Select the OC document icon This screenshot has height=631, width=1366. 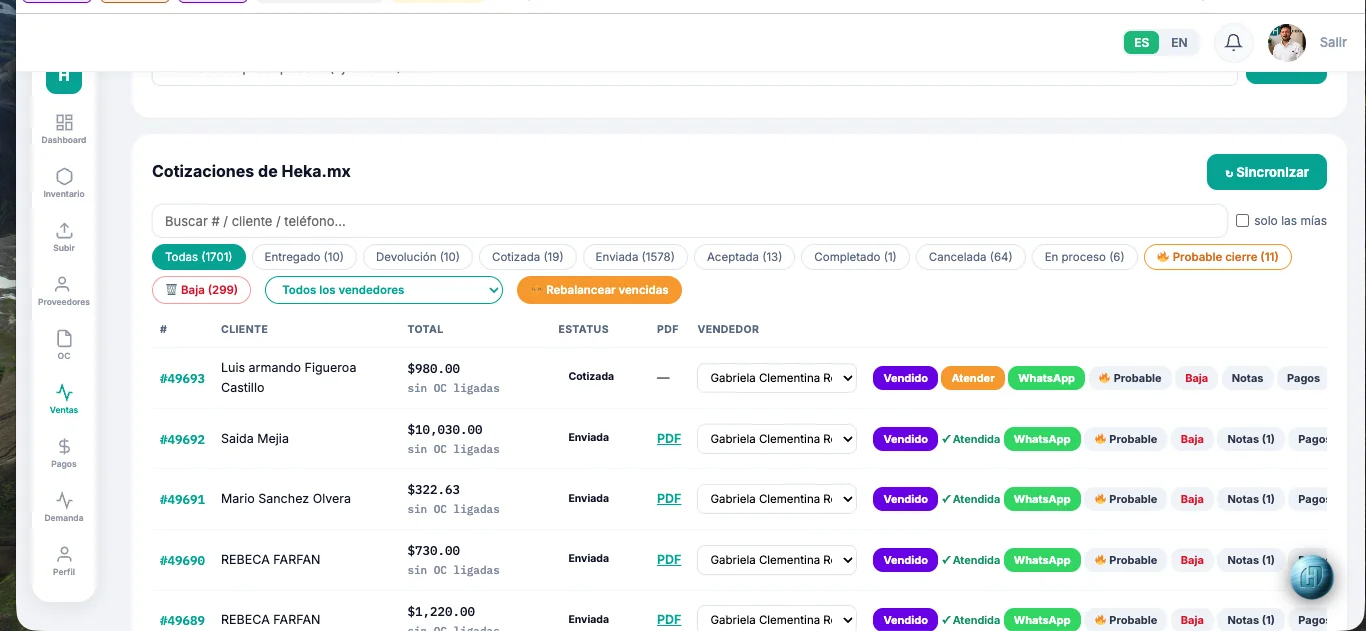click(64, 344)
